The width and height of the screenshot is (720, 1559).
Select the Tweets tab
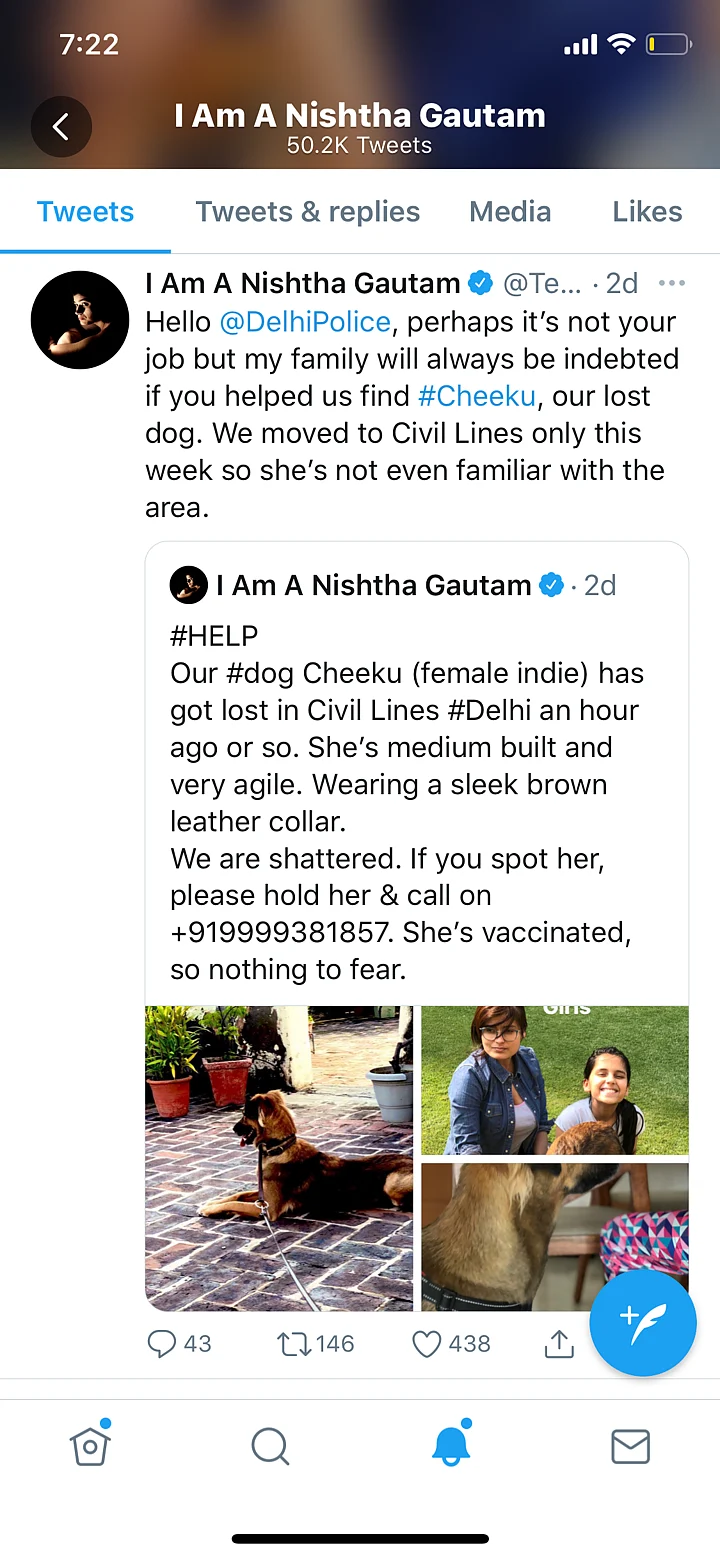coord(85,212)
